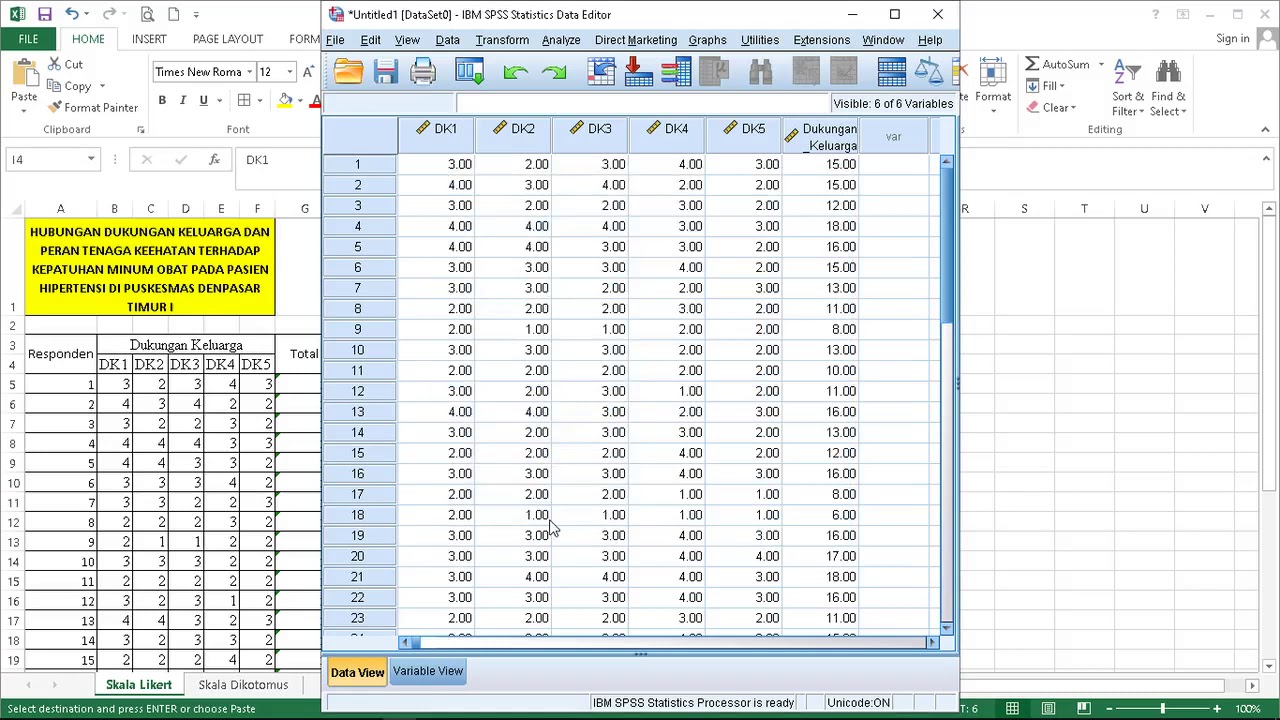This screenshot has width=1280, height=720.
Task: Click the Paste button in Excel
Action: click(x=24, y=82)
